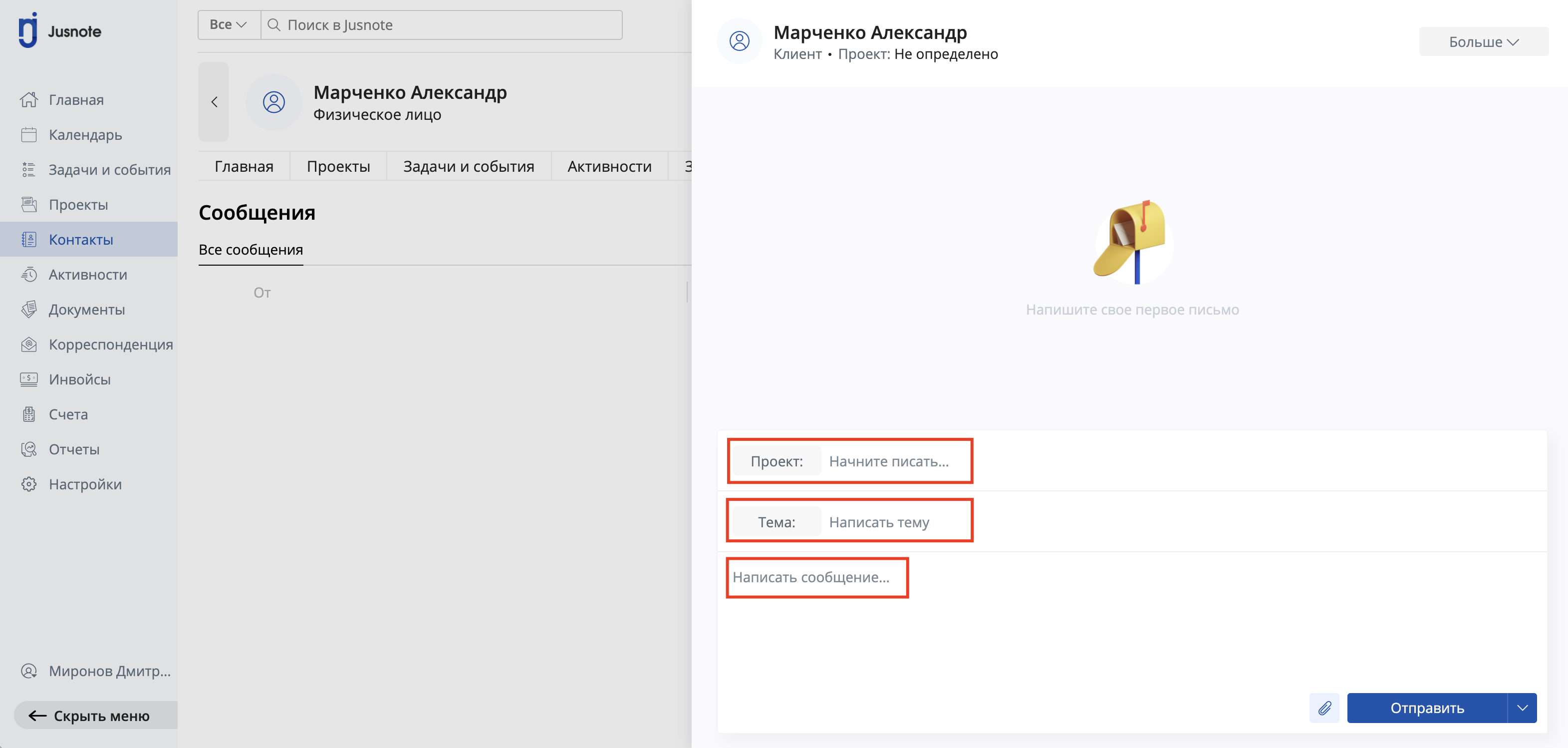
Task: Click the Документы sidebar icon
Action: 28,310
